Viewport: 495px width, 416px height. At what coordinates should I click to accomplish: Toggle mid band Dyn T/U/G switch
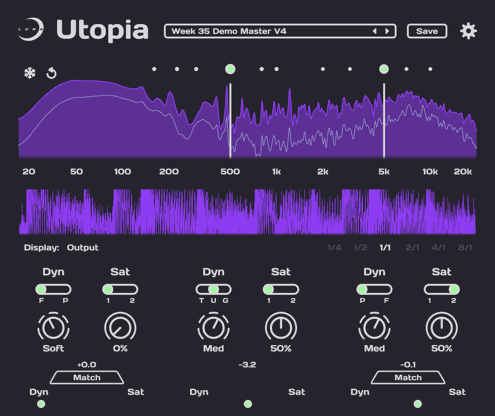tap(214, 289)
